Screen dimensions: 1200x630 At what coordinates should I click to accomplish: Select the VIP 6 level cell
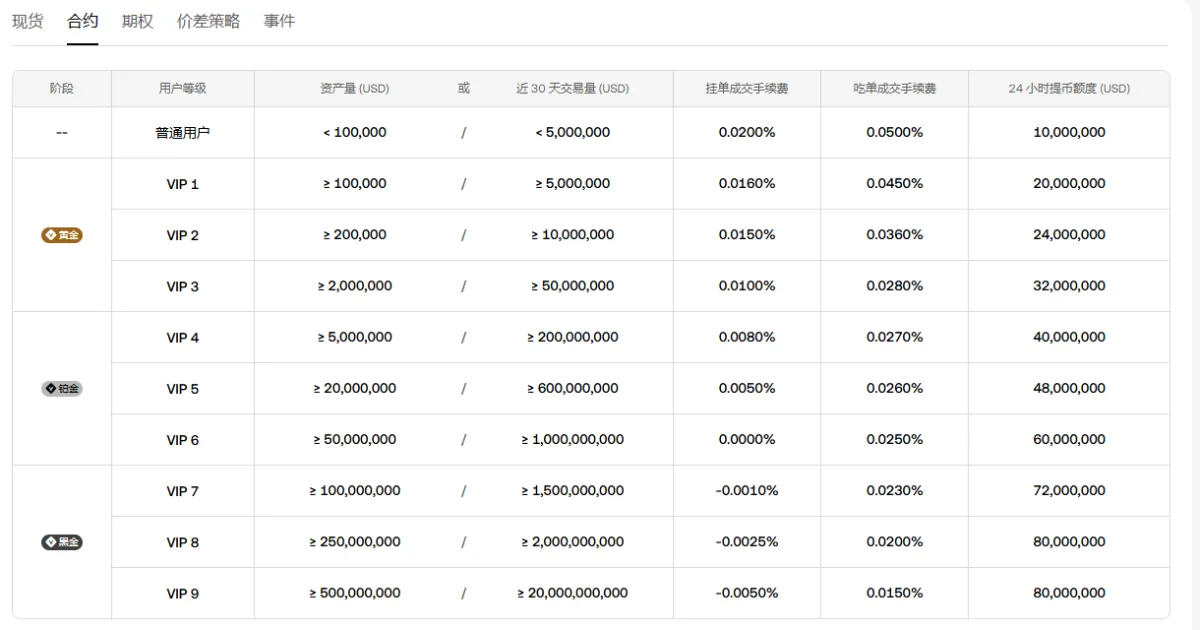pyautogui.click(x=183, y=440)
